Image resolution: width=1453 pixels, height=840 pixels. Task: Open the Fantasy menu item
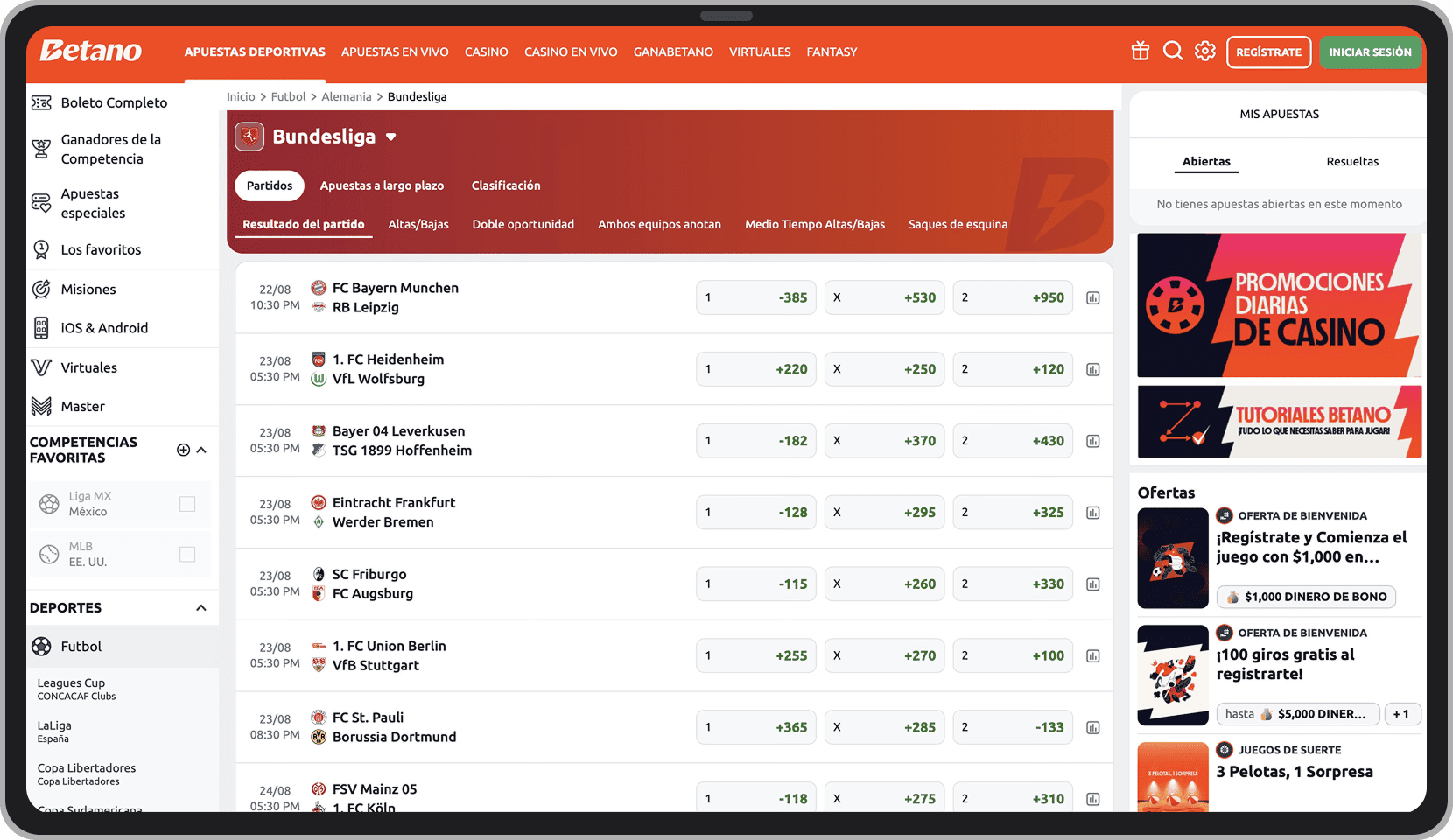pos(832,52)
